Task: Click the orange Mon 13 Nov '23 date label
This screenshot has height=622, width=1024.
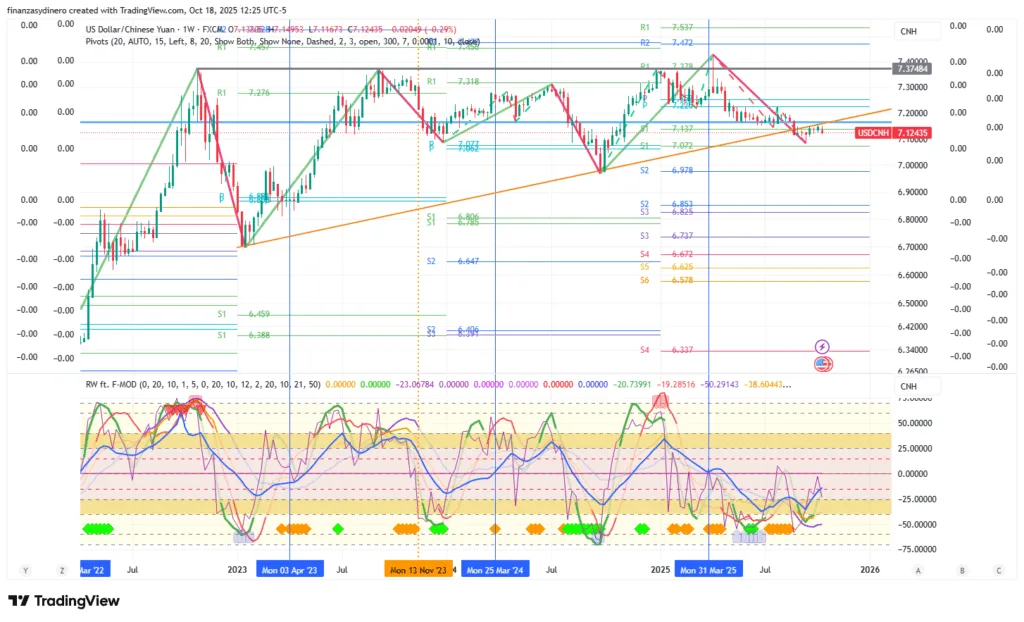Action: point(418,569)
